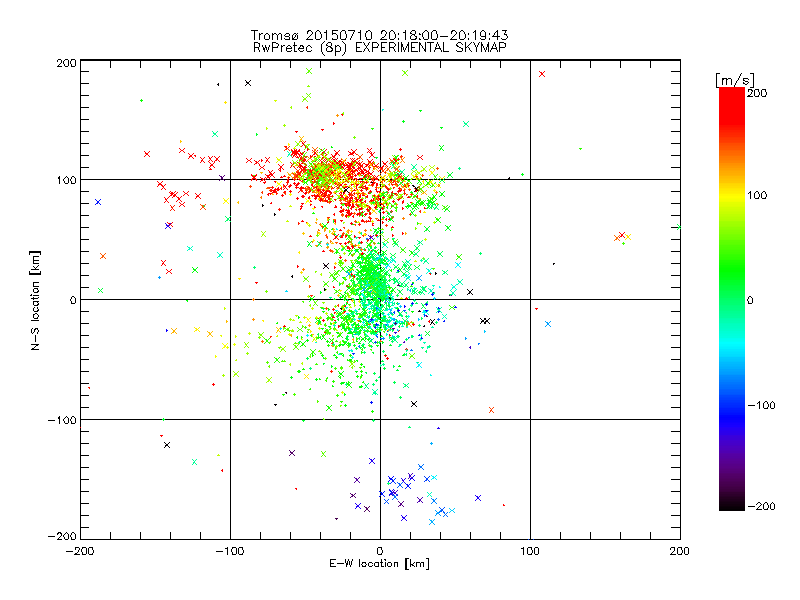Click the colorbar label '100'

click(757, 195)
